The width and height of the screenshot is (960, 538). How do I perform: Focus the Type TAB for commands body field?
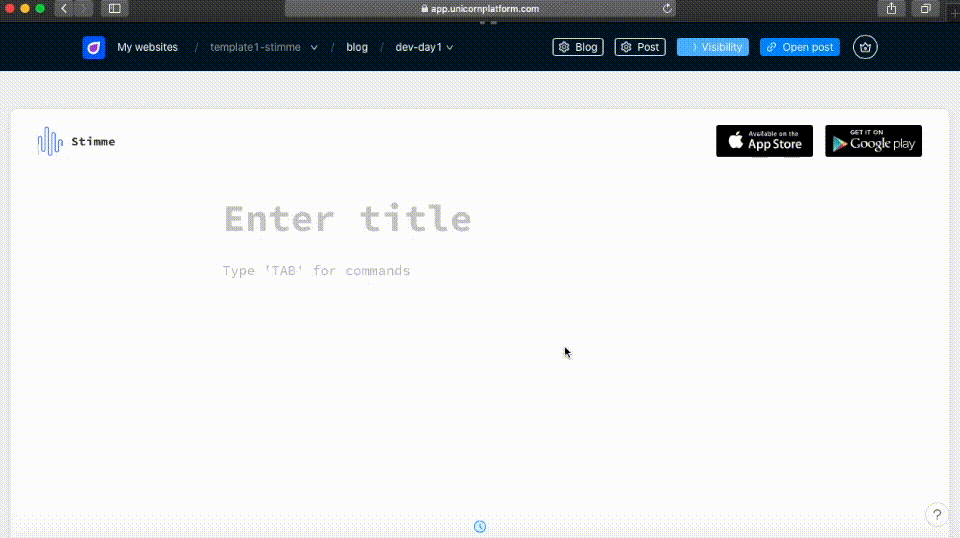[317, 271]
